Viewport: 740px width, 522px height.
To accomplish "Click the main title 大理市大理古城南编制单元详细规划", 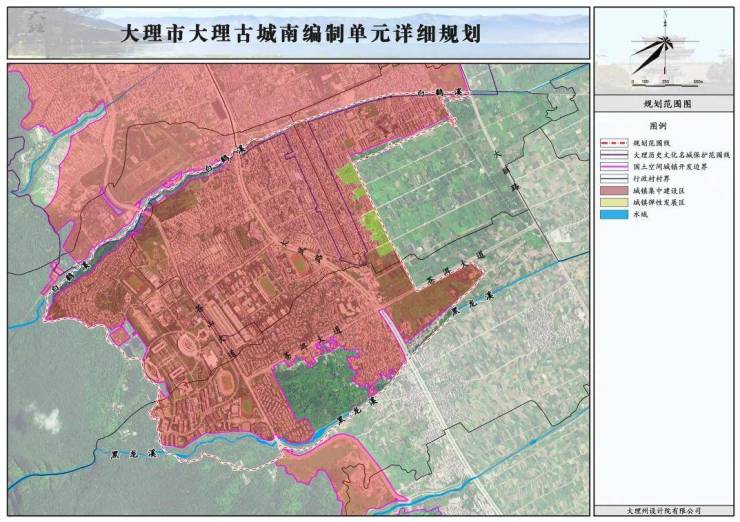I will tap(301, 34).
